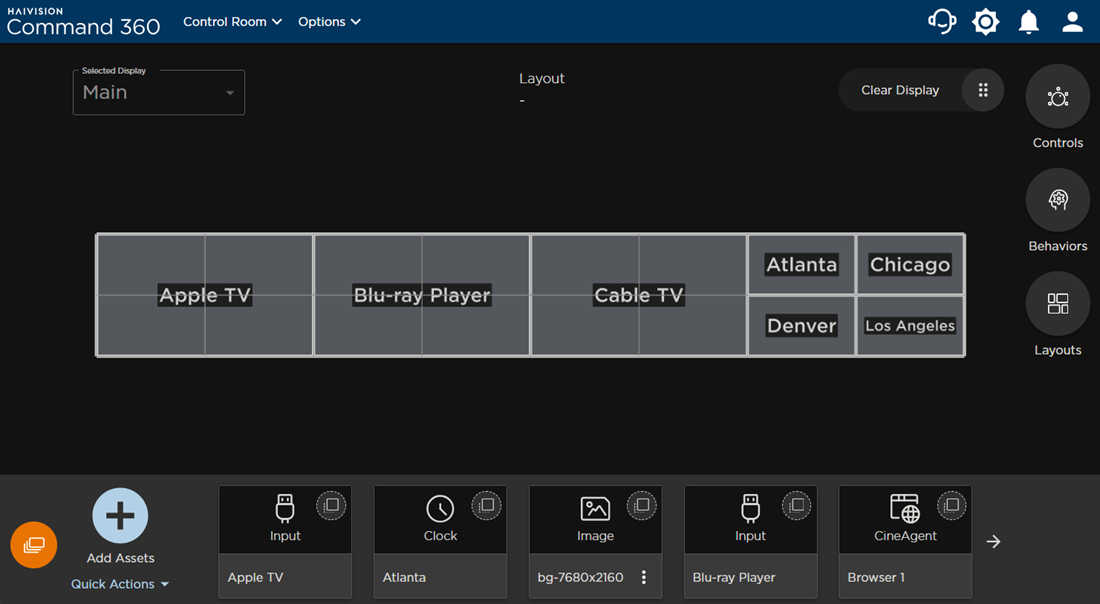Expand the Quick Actions dropdown
This screenshot has height=604, width=1100.
pos(120,584)
